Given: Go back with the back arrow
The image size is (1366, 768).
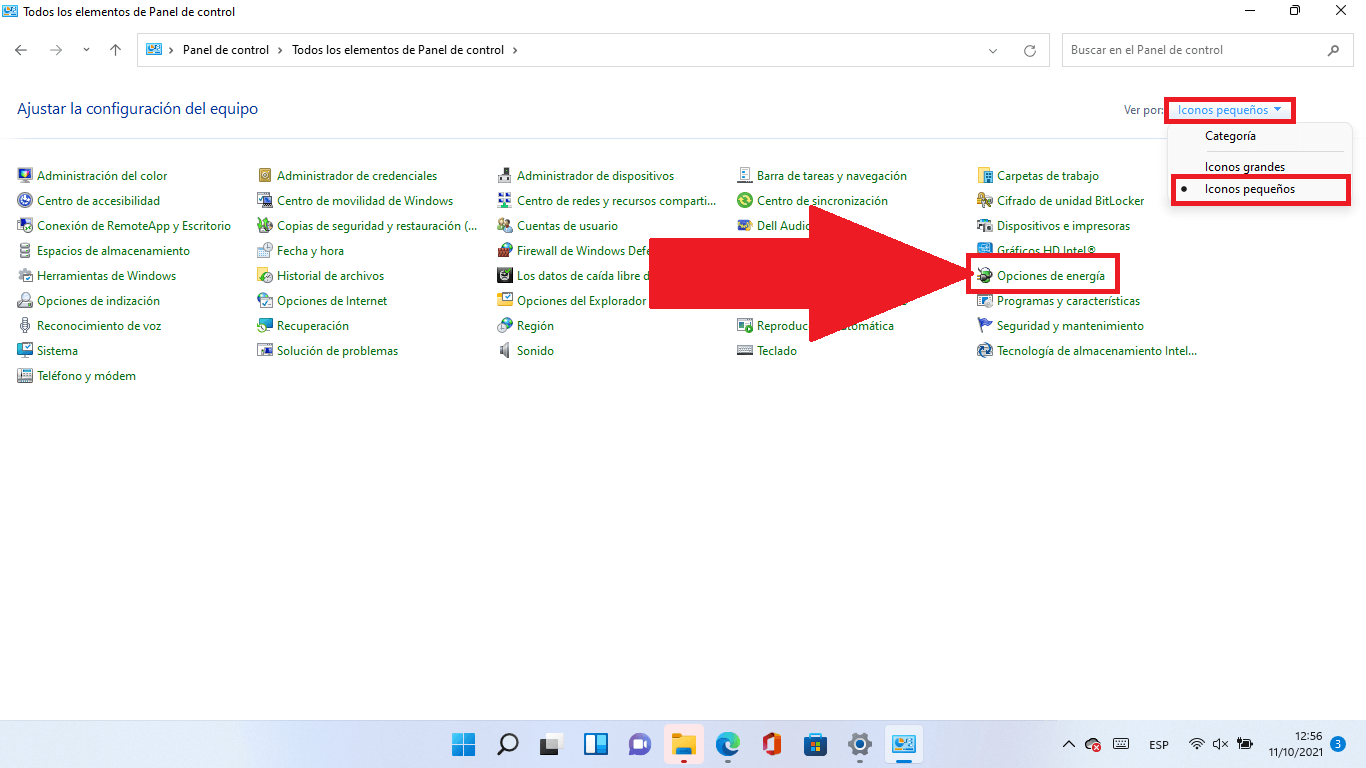Looking at the screenshot, I should click(x=21, y=50).
